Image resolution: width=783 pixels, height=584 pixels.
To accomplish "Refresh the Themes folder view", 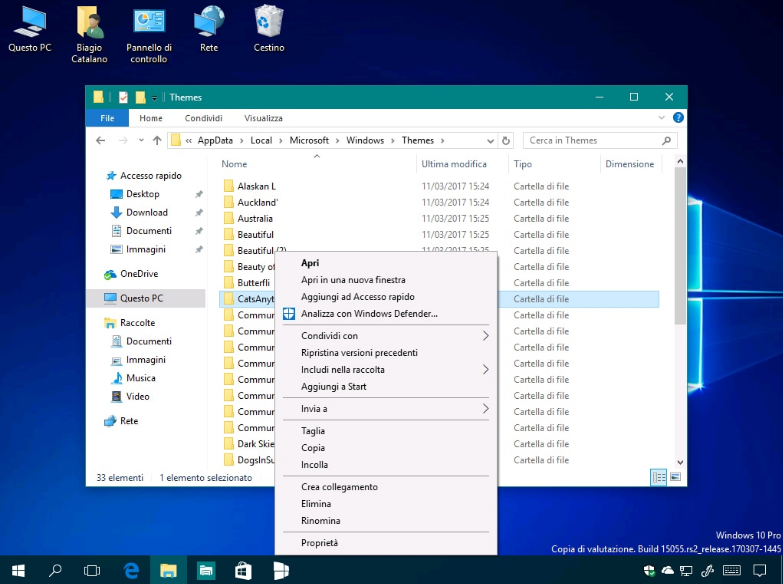I will tap(506, 141).
